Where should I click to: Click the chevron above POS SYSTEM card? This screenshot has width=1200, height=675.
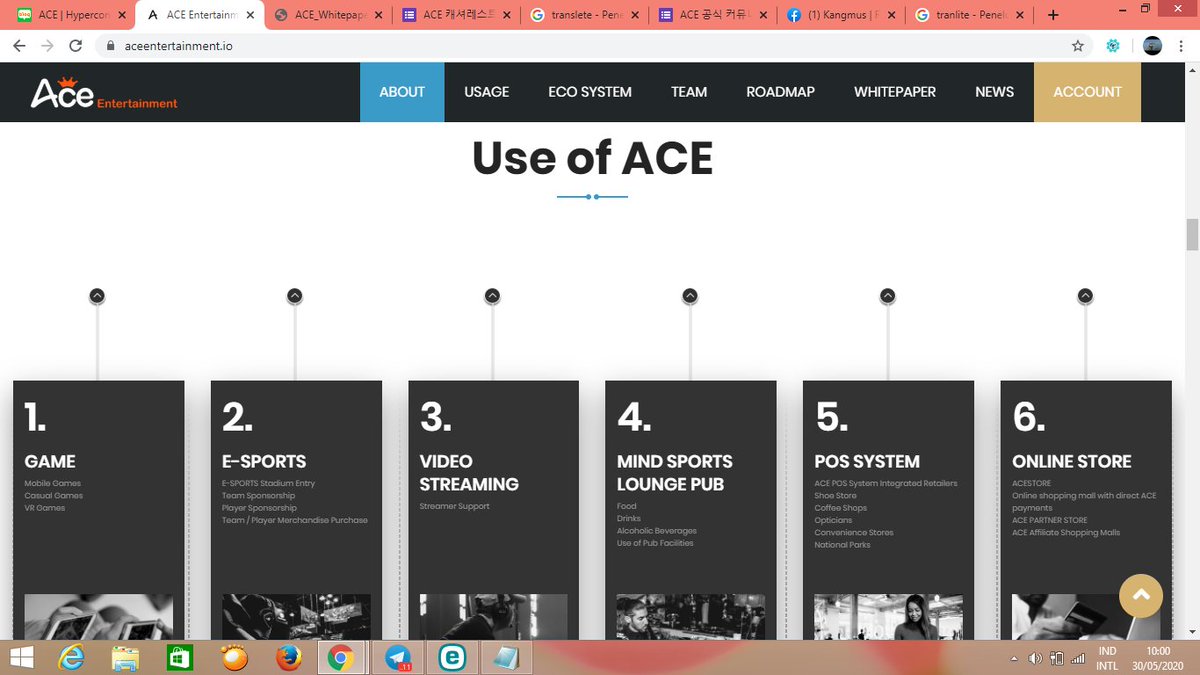coord(887,296)
